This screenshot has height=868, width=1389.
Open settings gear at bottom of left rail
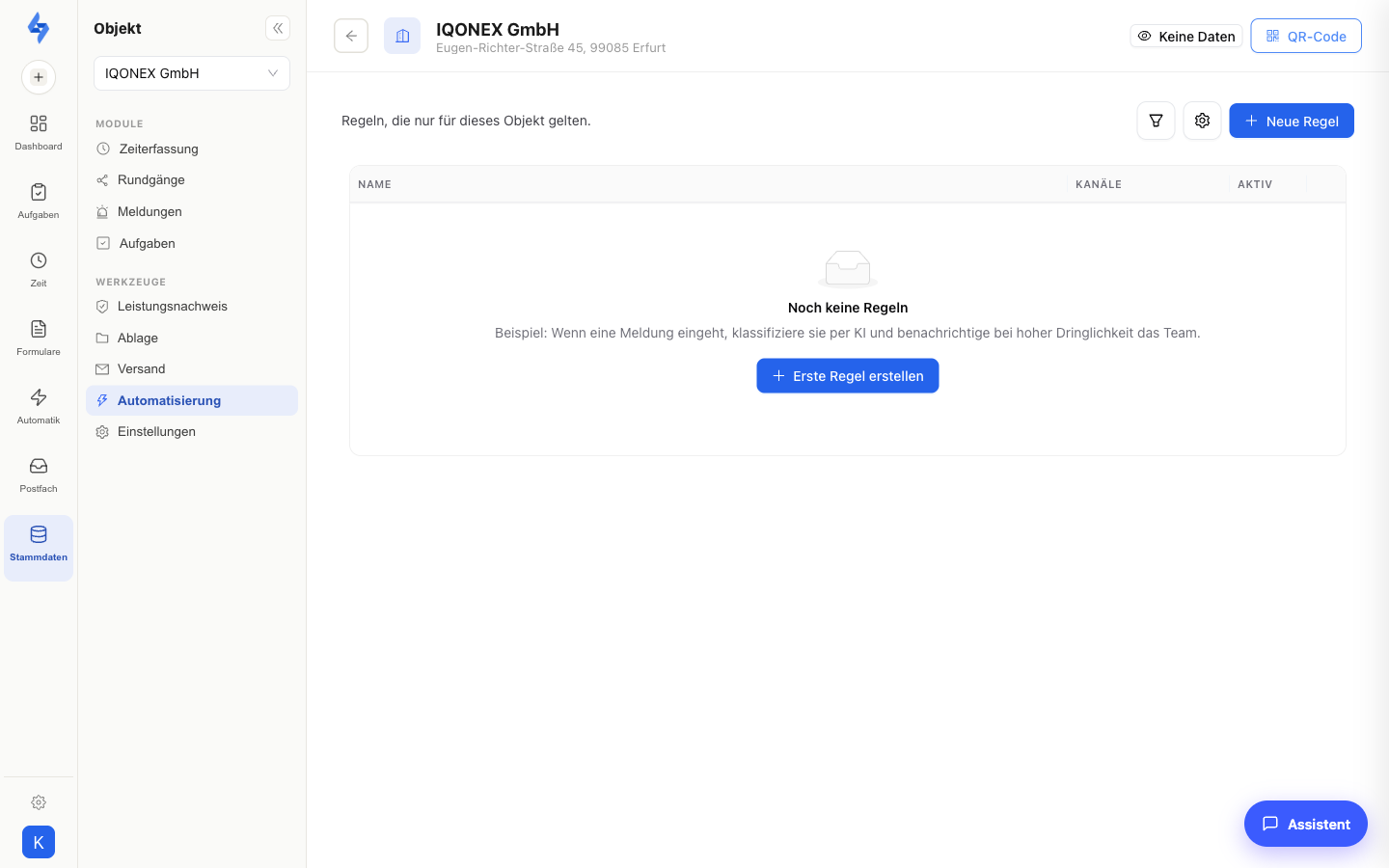(39, 802)
